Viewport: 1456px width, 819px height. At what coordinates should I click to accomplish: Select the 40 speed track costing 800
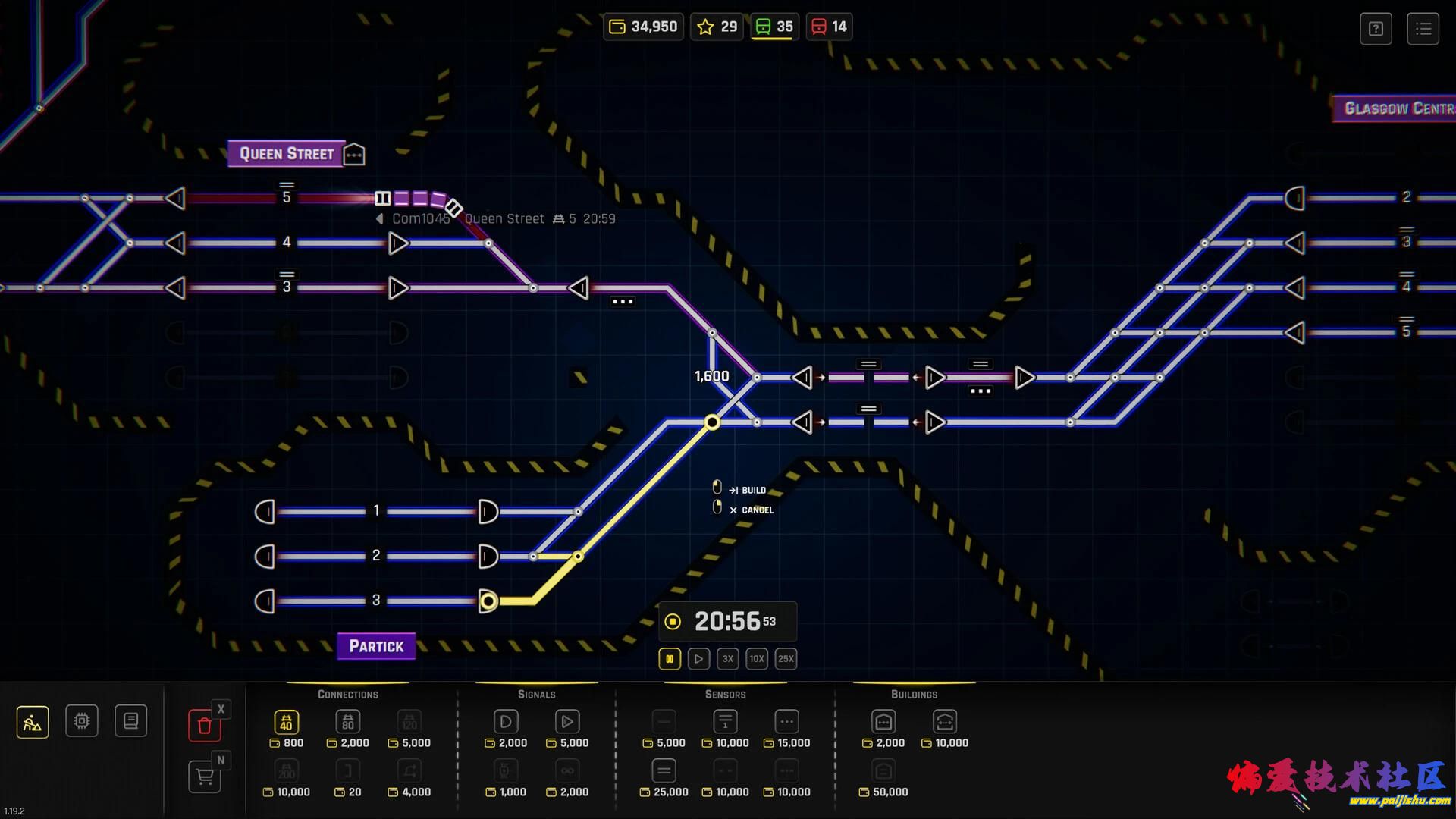(286, 722)
